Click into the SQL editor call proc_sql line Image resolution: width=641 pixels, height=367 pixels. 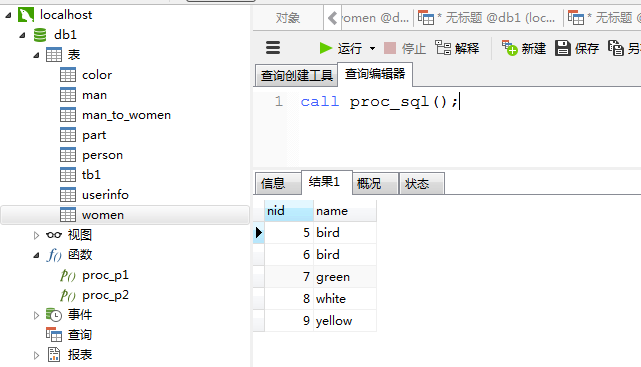[x=379, y=101]
